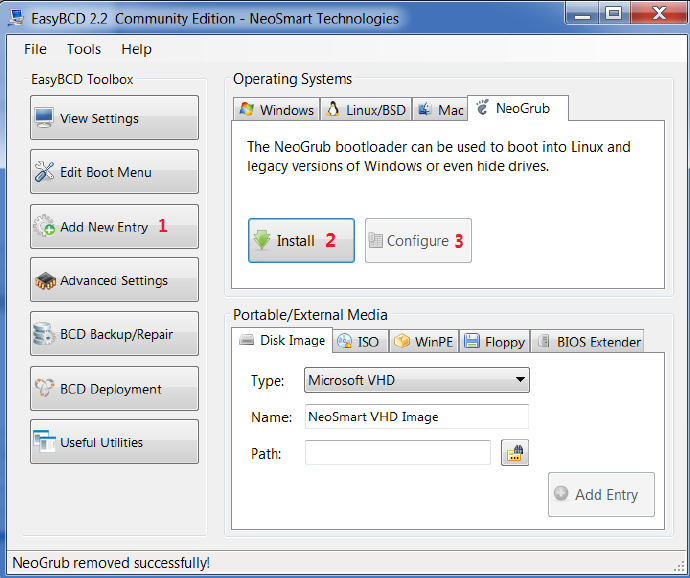Click the wrench icon on Edit Boot Menu

click(44, 172)
